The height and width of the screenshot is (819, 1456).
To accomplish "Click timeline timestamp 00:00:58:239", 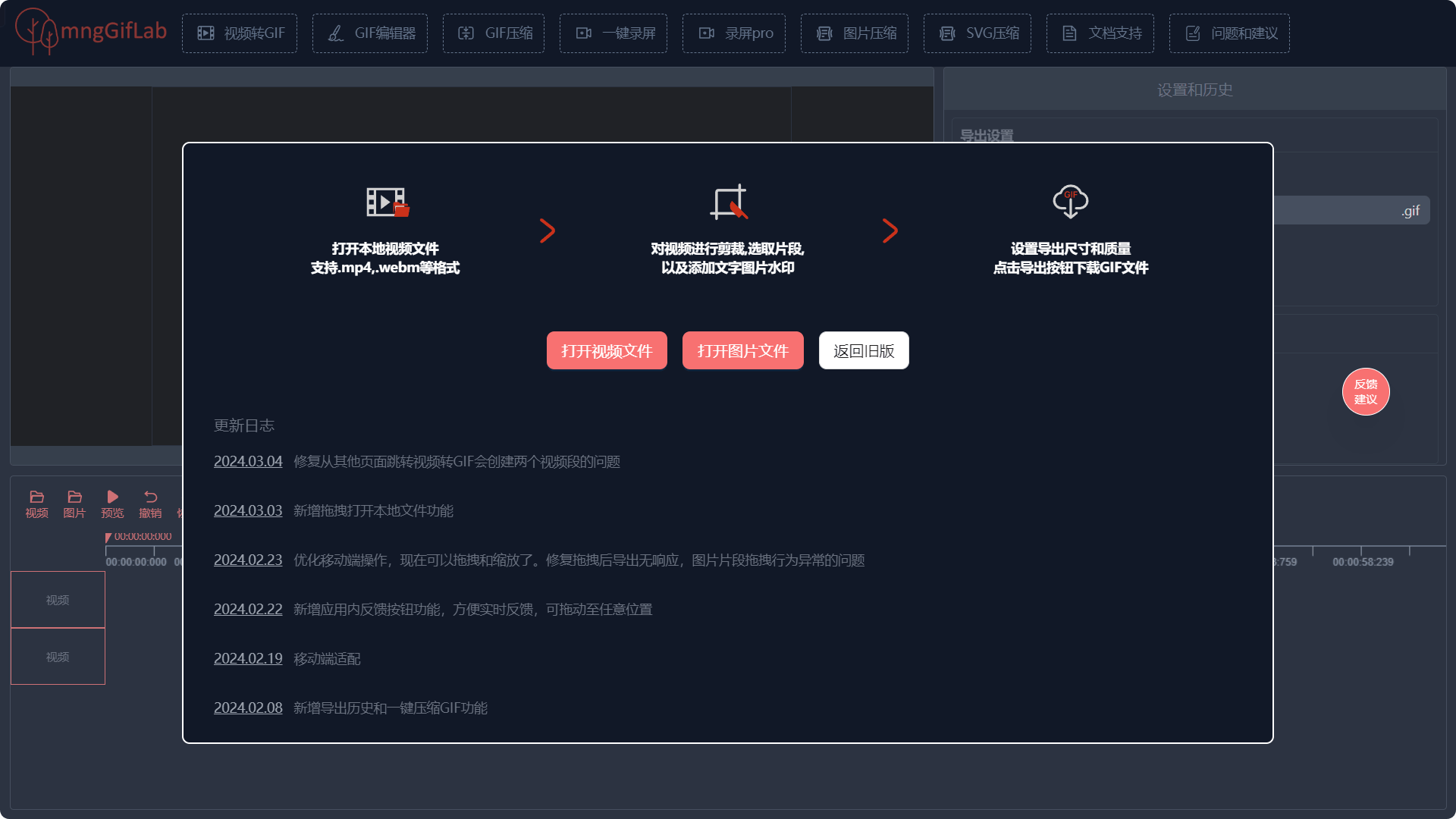I will (x=1363, y=562).
